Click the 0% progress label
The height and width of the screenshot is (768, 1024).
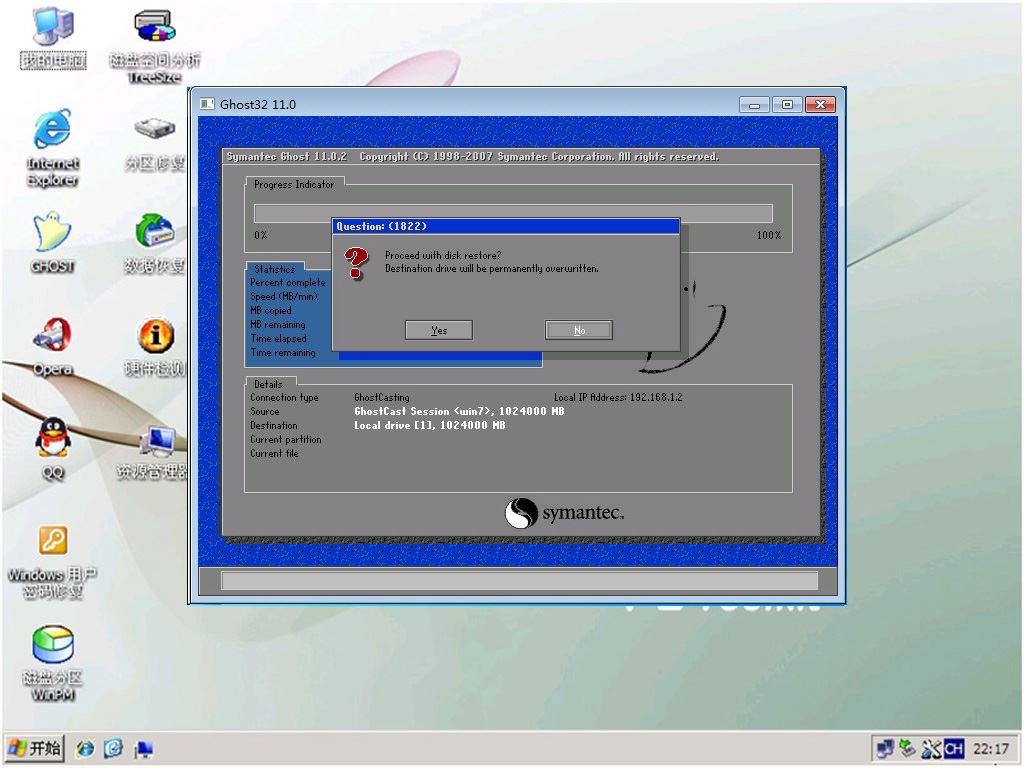pos(261,235)
